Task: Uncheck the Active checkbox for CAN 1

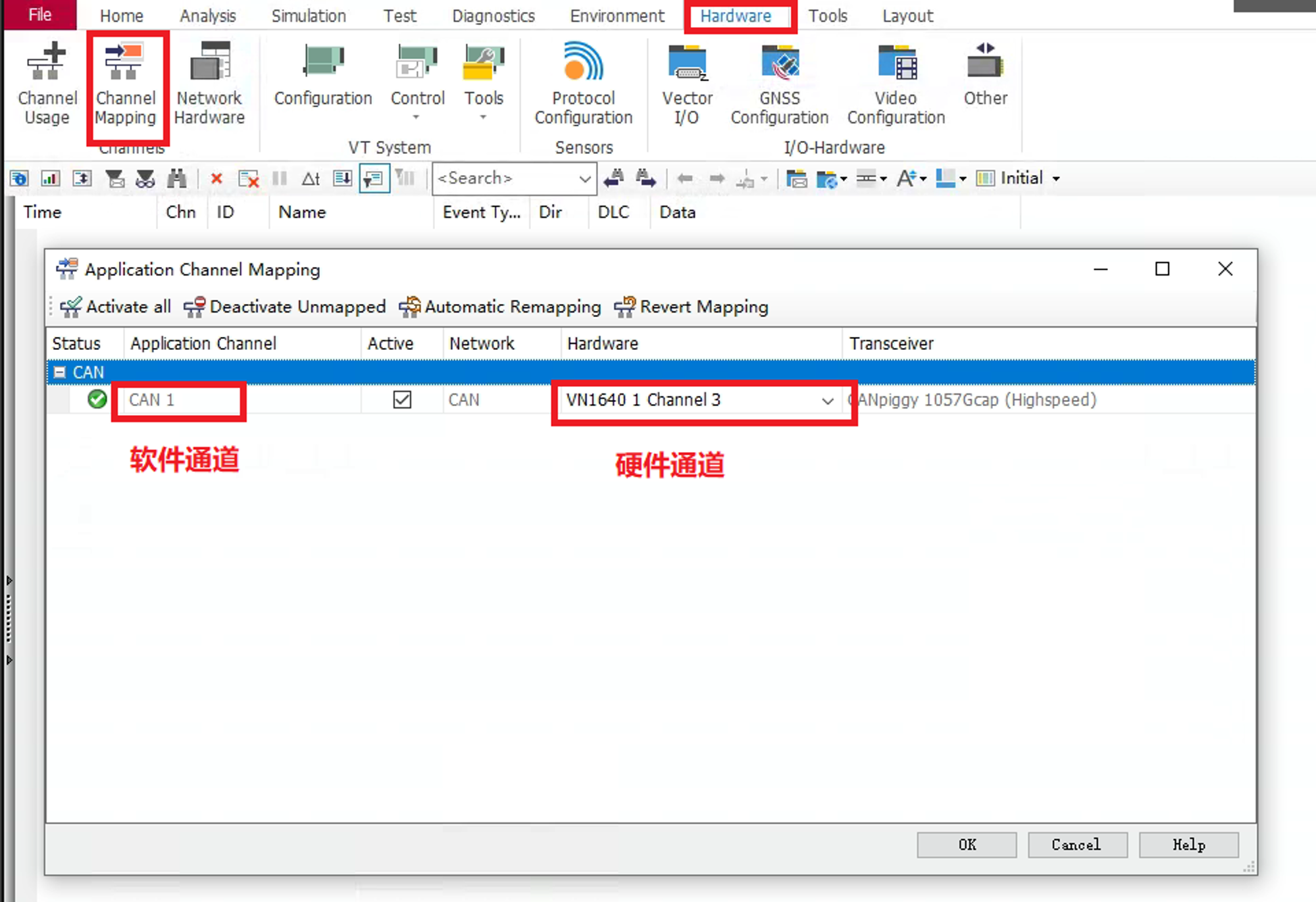Action: 402,400
